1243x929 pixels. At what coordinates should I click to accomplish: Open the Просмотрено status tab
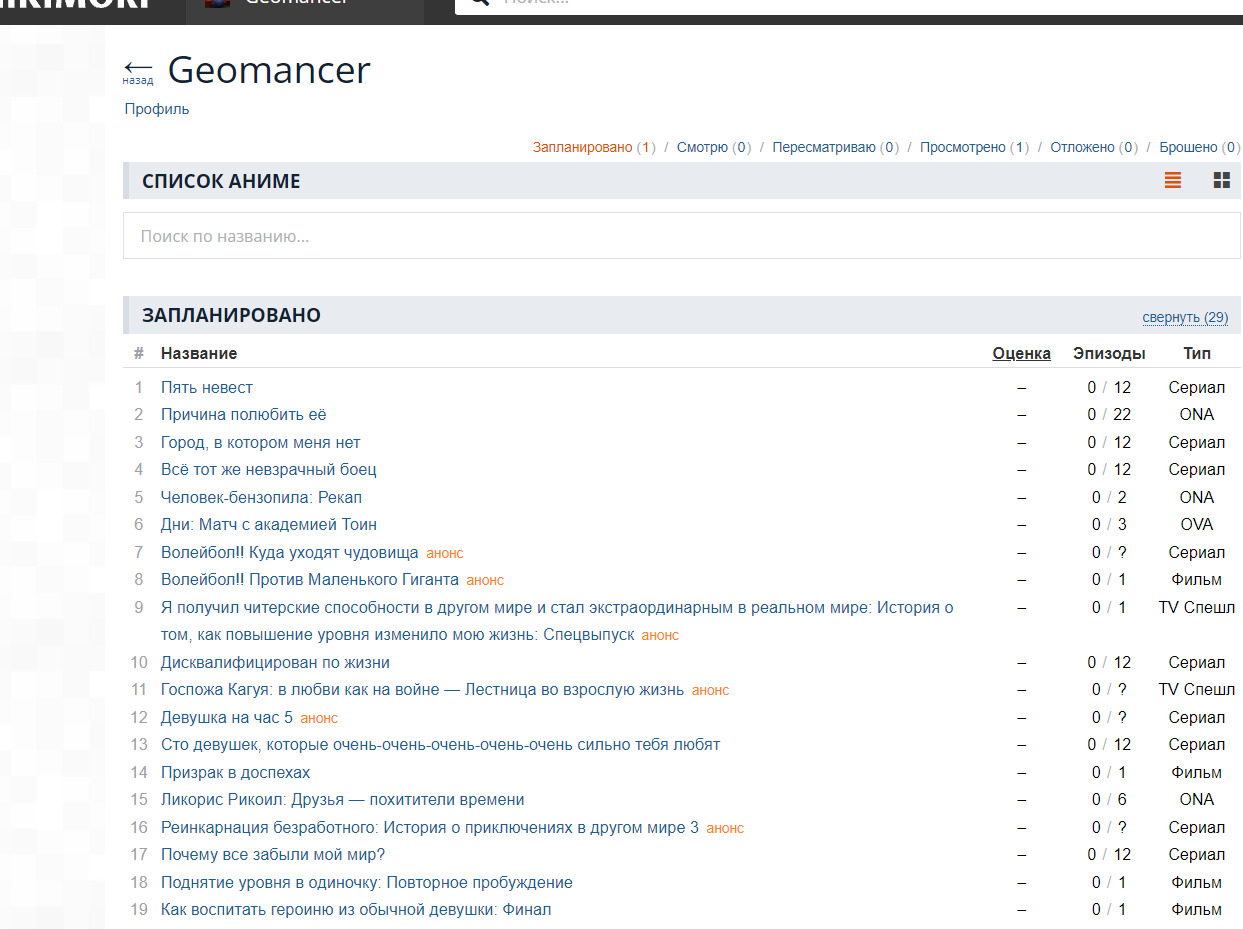[x=962, y=147]
